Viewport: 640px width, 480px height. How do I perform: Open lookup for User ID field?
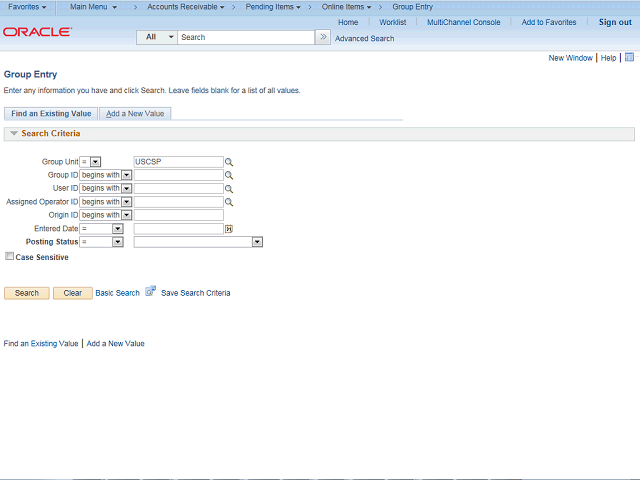pyautogui.click(x=229, y=189)
